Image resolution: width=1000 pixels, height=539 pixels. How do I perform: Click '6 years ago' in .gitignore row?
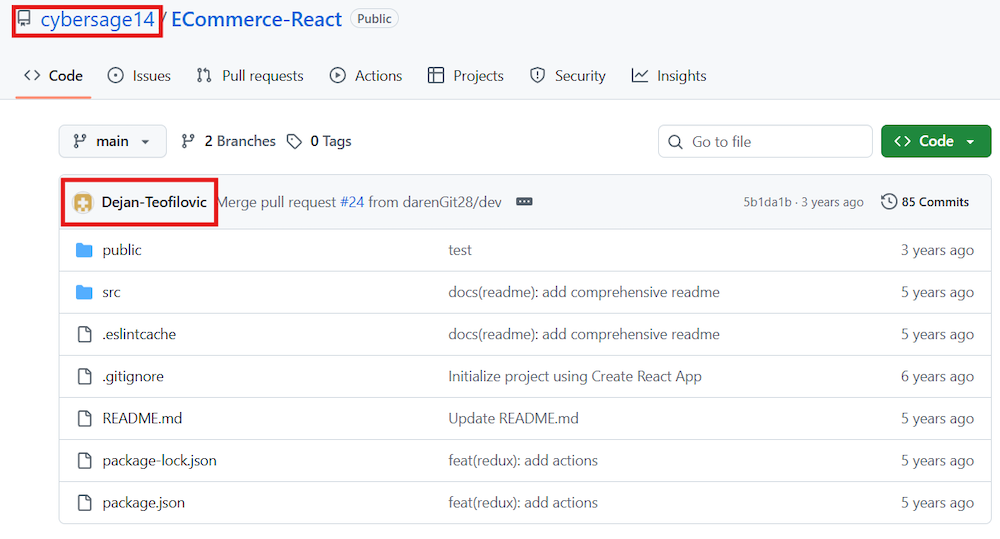pos(937,376)
